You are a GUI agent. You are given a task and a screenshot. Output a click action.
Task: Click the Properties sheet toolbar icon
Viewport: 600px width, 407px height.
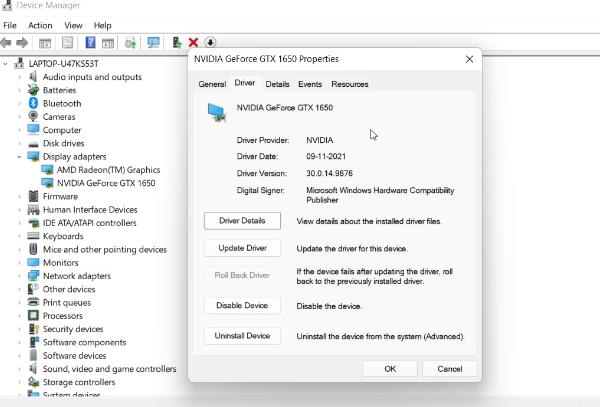[x=67, y=42]
